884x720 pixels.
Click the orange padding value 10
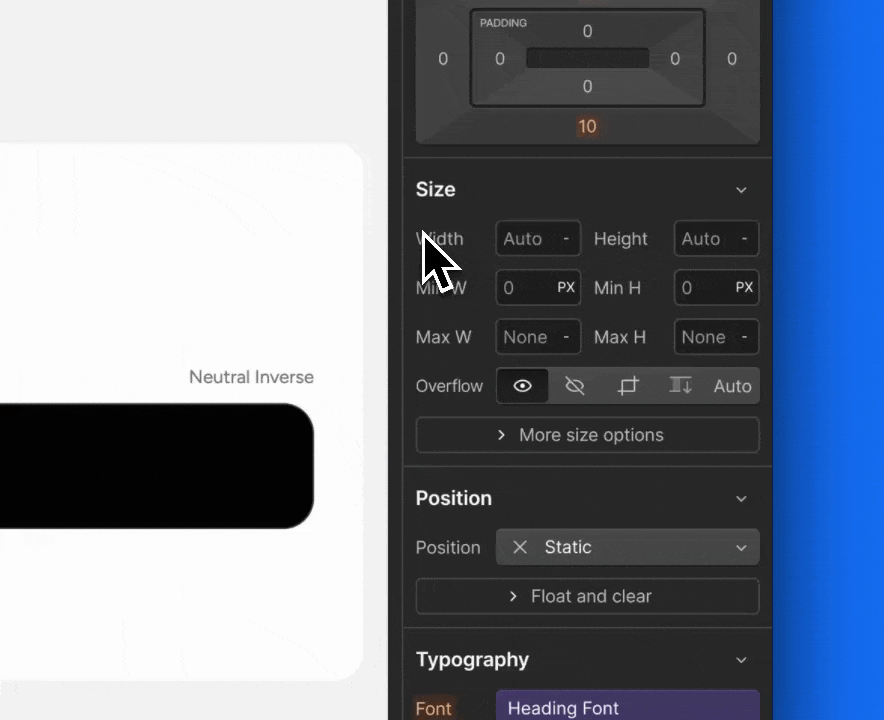pyautogui.click(x=587, y=126)
